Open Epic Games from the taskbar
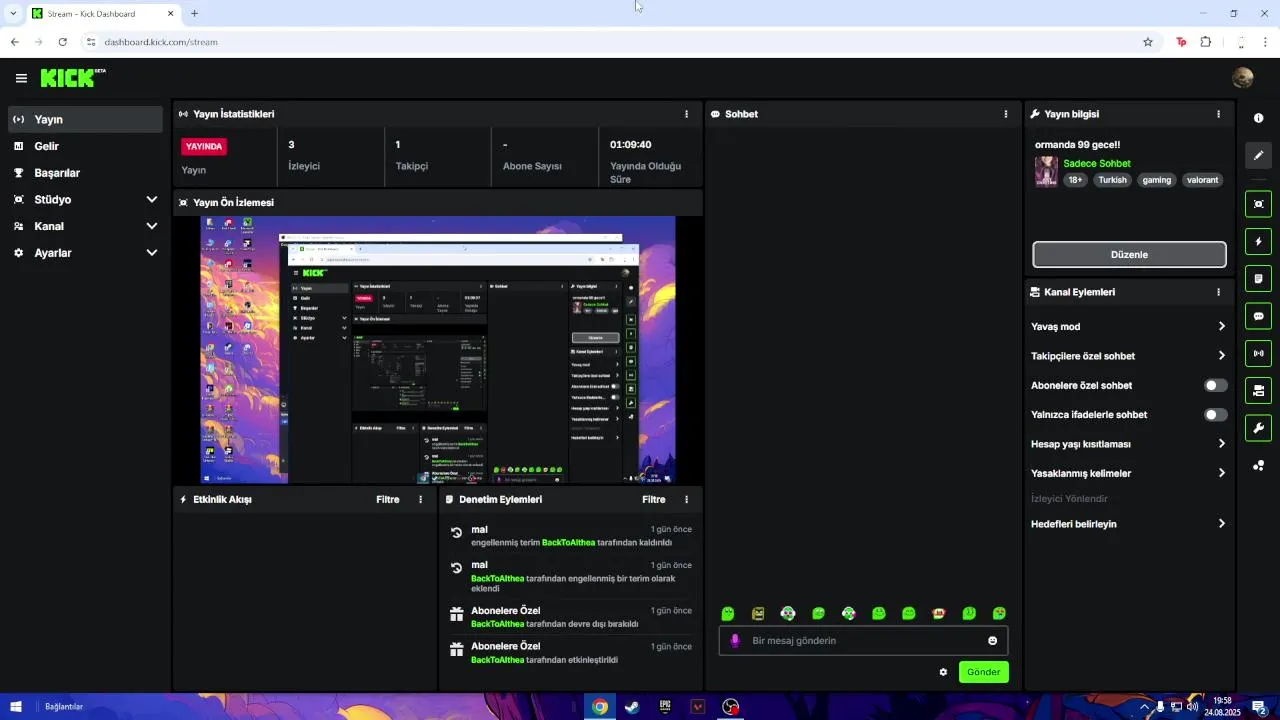The width and height of the screenshot is (1280, 720). 665,707
